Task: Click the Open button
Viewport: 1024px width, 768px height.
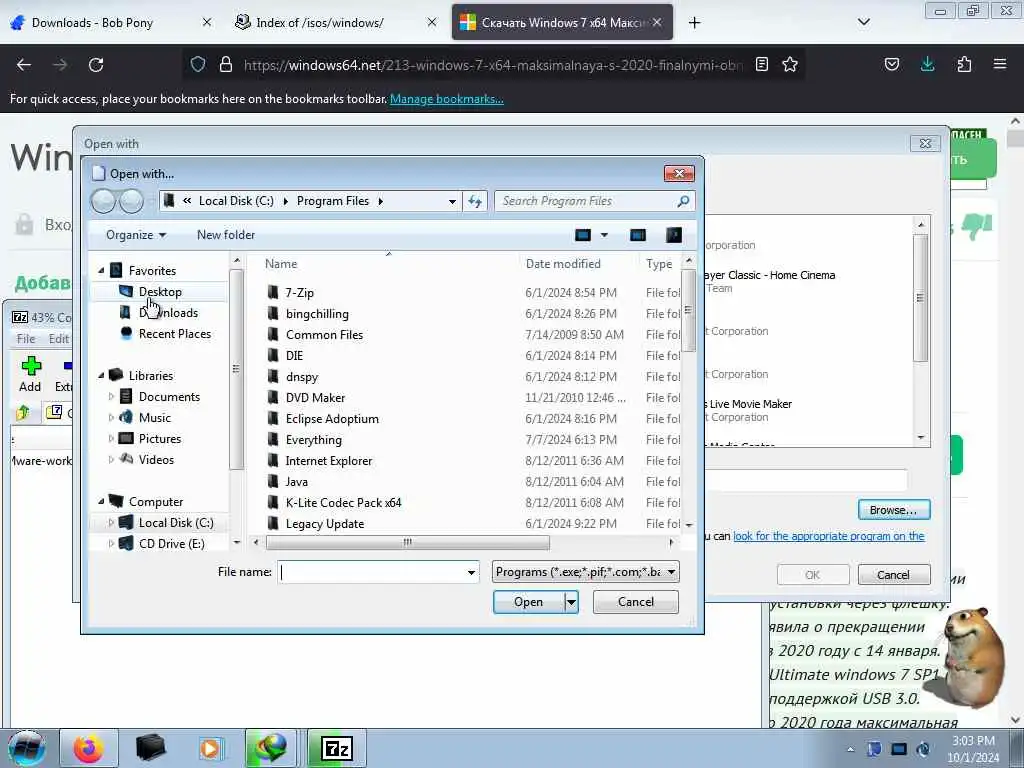Action: tap(528, 602)
